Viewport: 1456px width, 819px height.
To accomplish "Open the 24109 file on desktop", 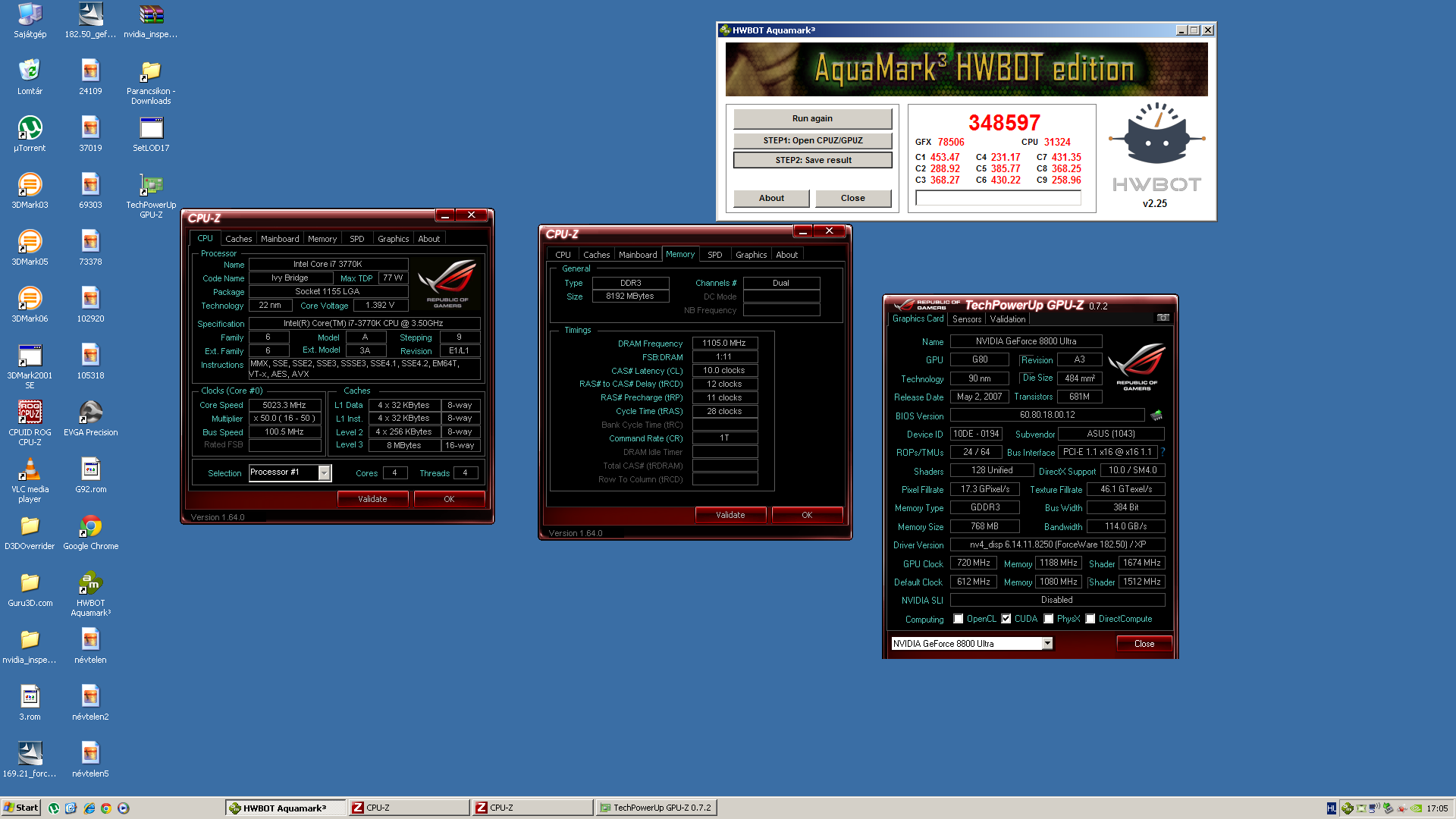I will pos(90,77).
